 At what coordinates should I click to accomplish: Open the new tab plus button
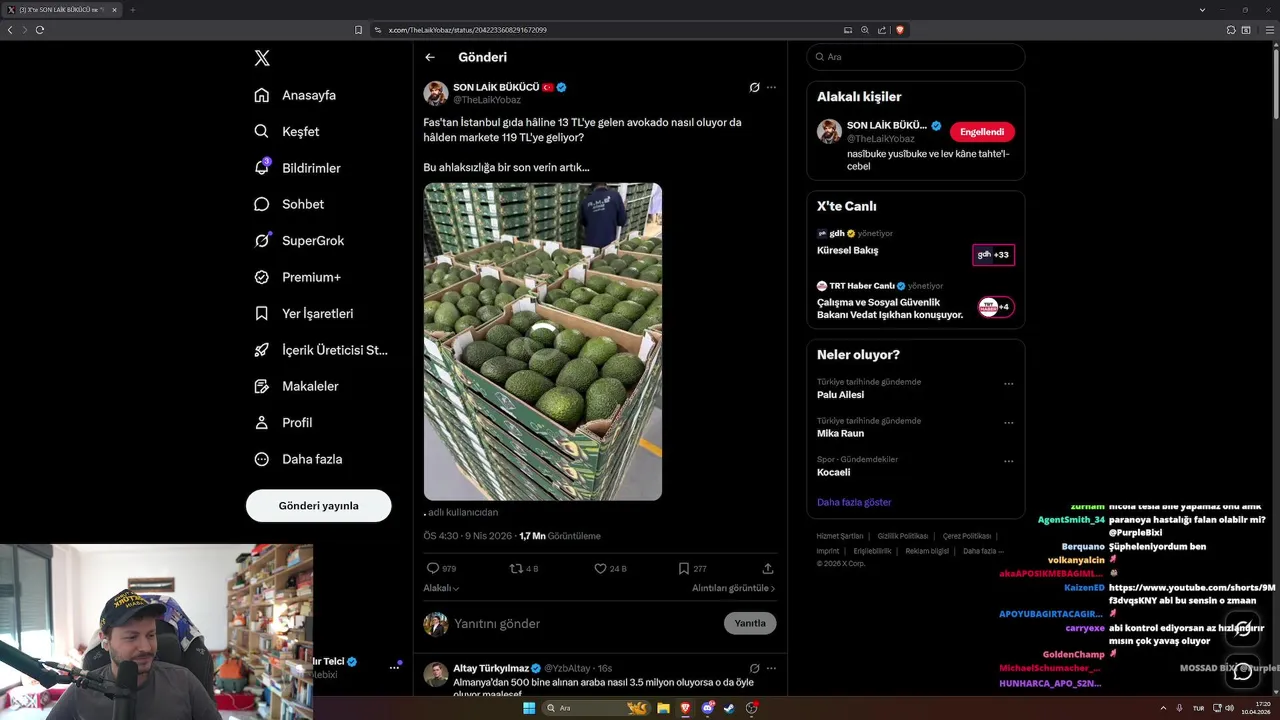(x=132, y=10)
